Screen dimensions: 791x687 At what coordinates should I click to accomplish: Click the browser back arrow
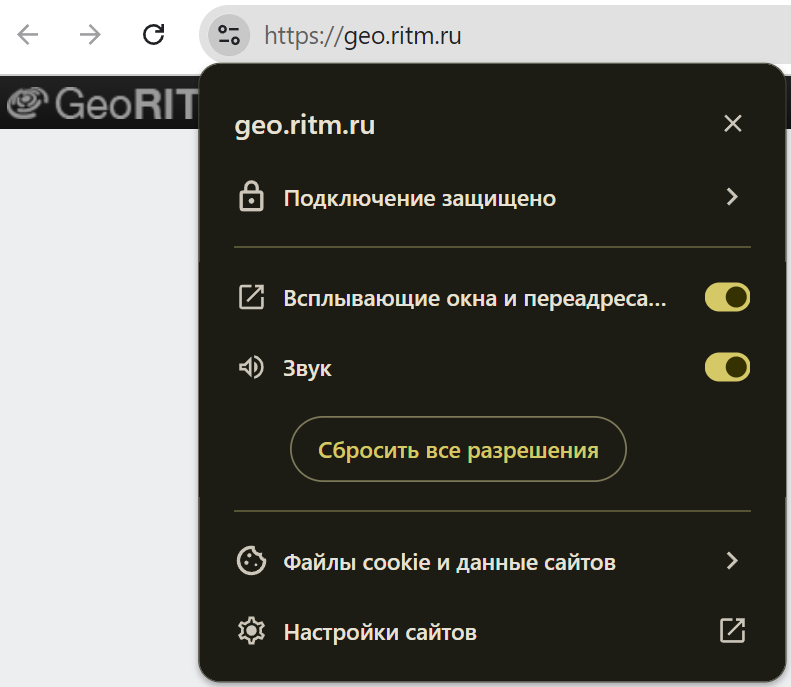coord(28,35)
